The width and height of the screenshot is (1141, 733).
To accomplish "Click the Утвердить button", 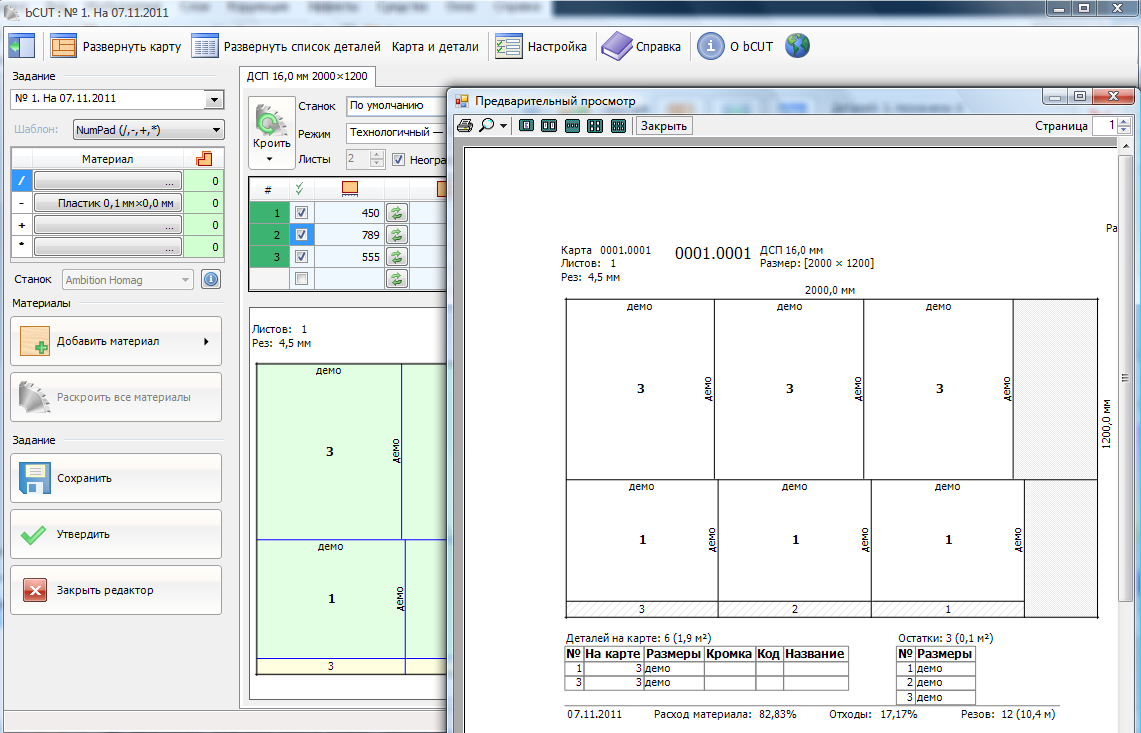I will [x=116, y=534].
